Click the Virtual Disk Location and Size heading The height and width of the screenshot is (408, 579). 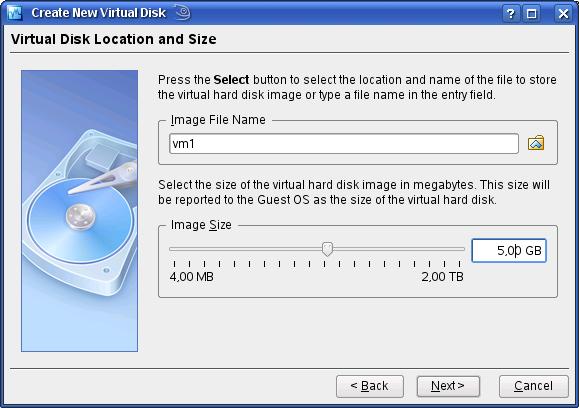click(x=114, y=39)
